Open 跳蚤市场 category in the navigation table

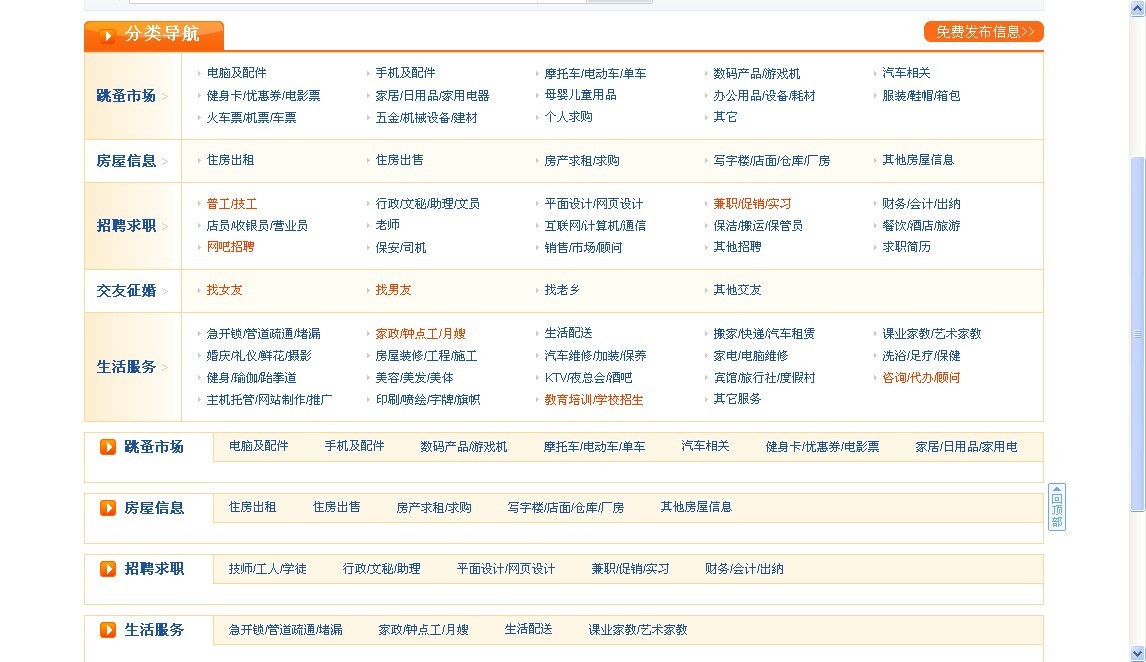126,96
